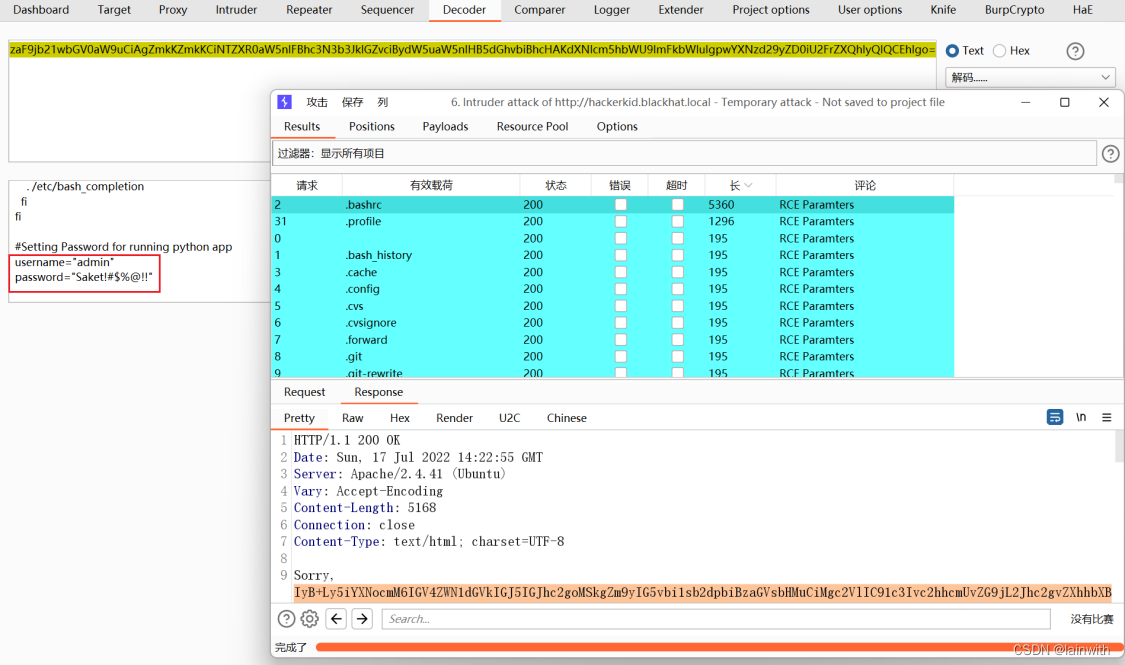
Task: Click the Decoder encoded input text box
Action: tap(472, 101)
